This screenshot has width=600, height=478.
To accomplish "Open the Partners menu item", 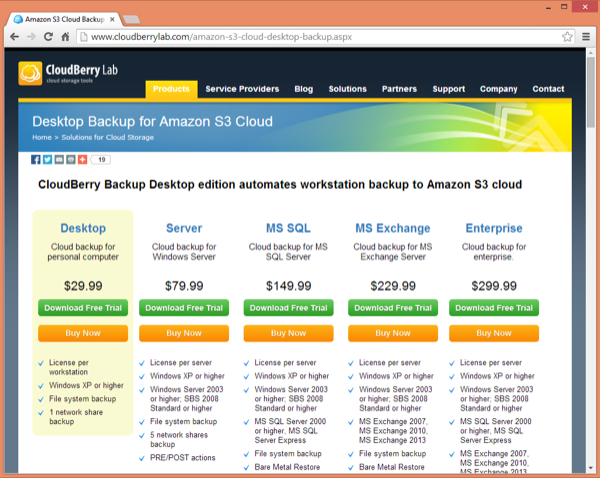I will coord(399,89).
